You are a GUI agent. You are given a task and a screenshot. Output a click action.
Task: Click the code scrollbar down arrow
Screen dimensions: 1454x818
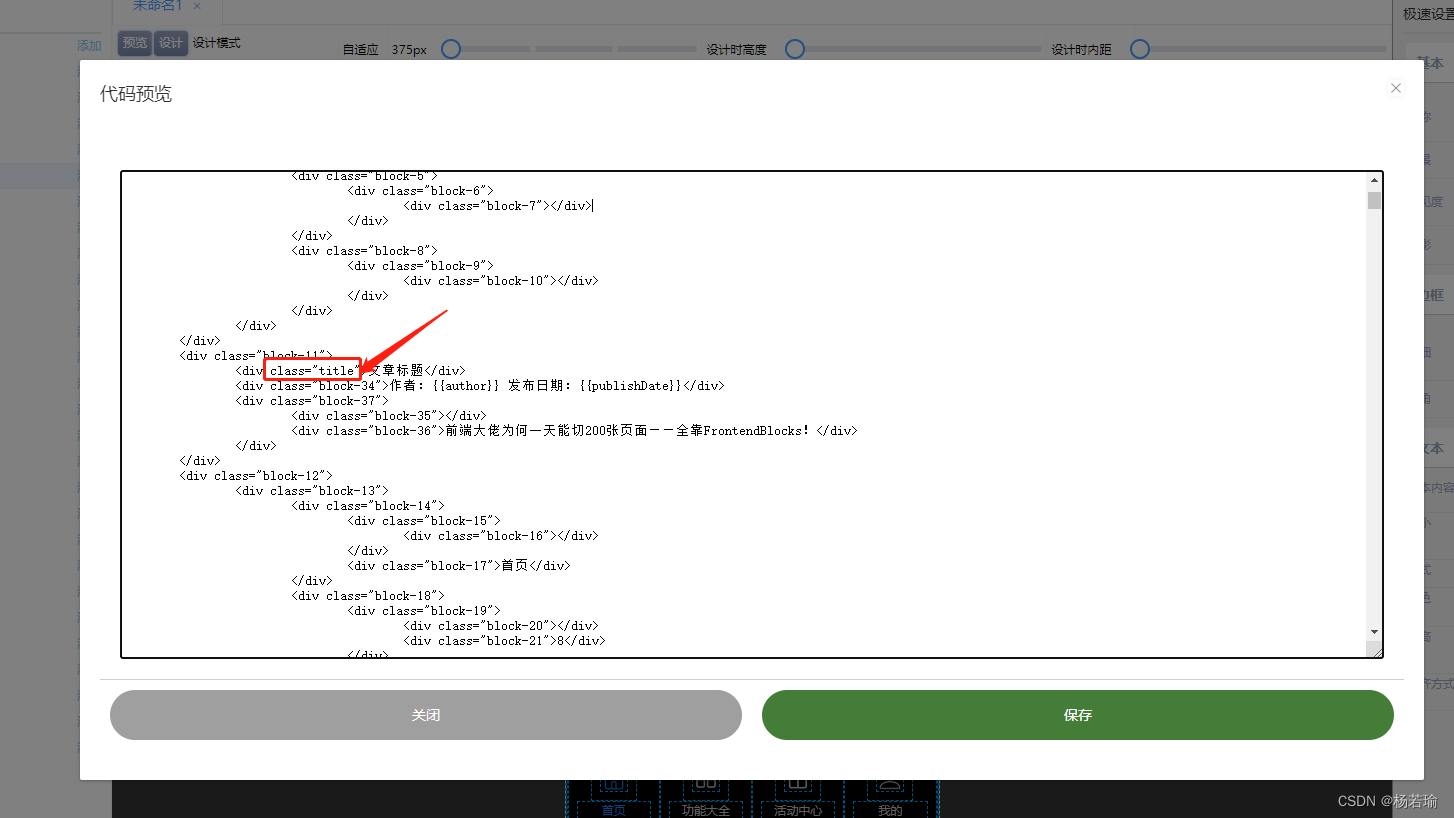click(x=1374, y=632)
